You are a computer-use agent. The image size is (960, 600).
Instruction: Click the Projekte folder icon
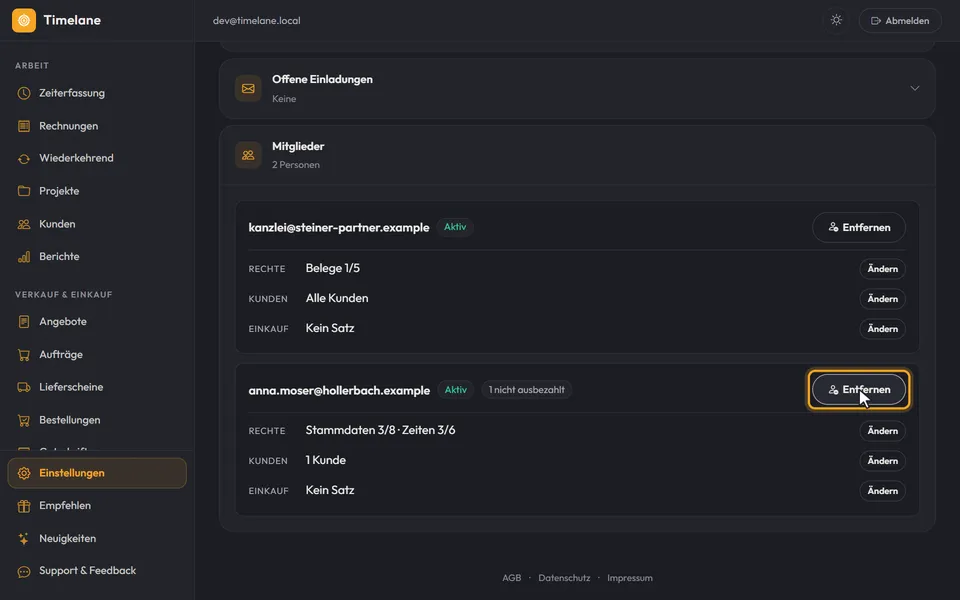24,191
